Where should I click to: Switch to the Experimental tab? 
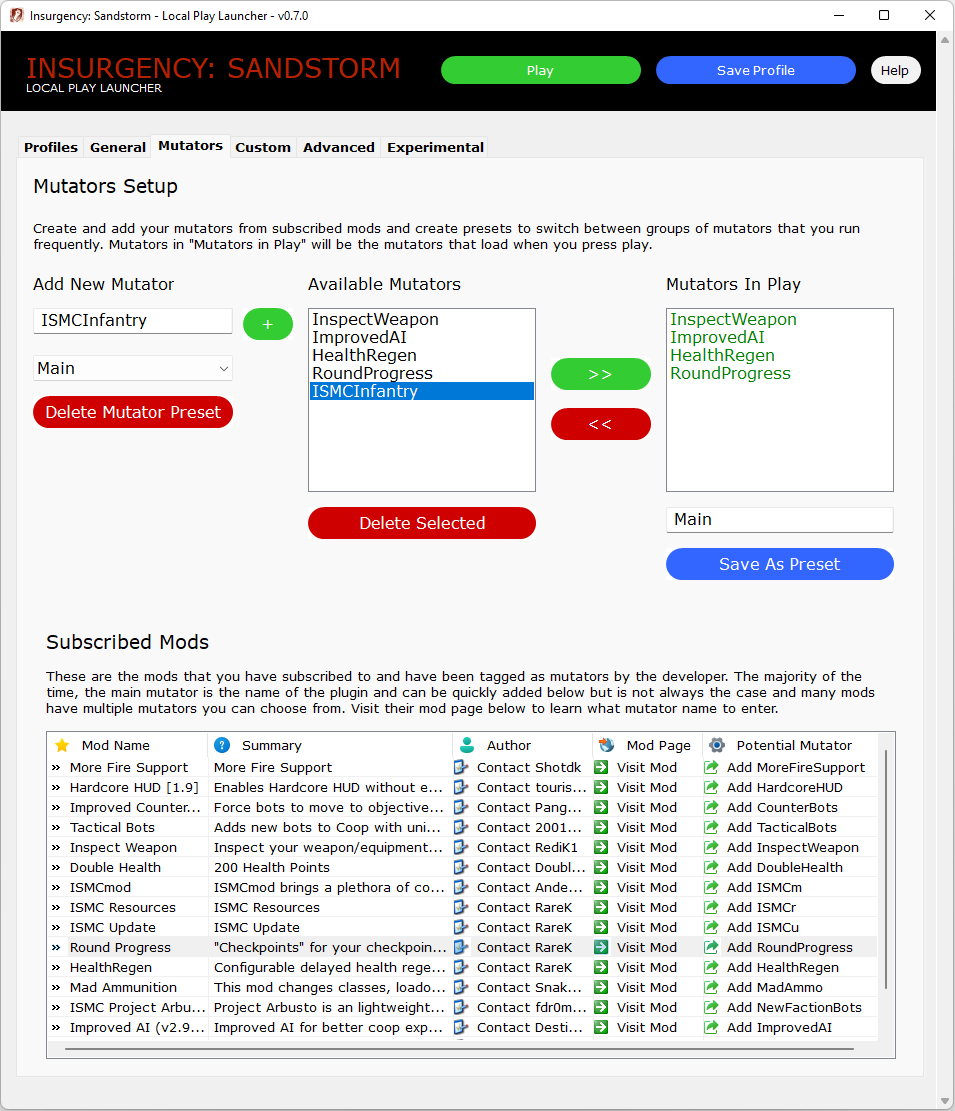(435, 147)
